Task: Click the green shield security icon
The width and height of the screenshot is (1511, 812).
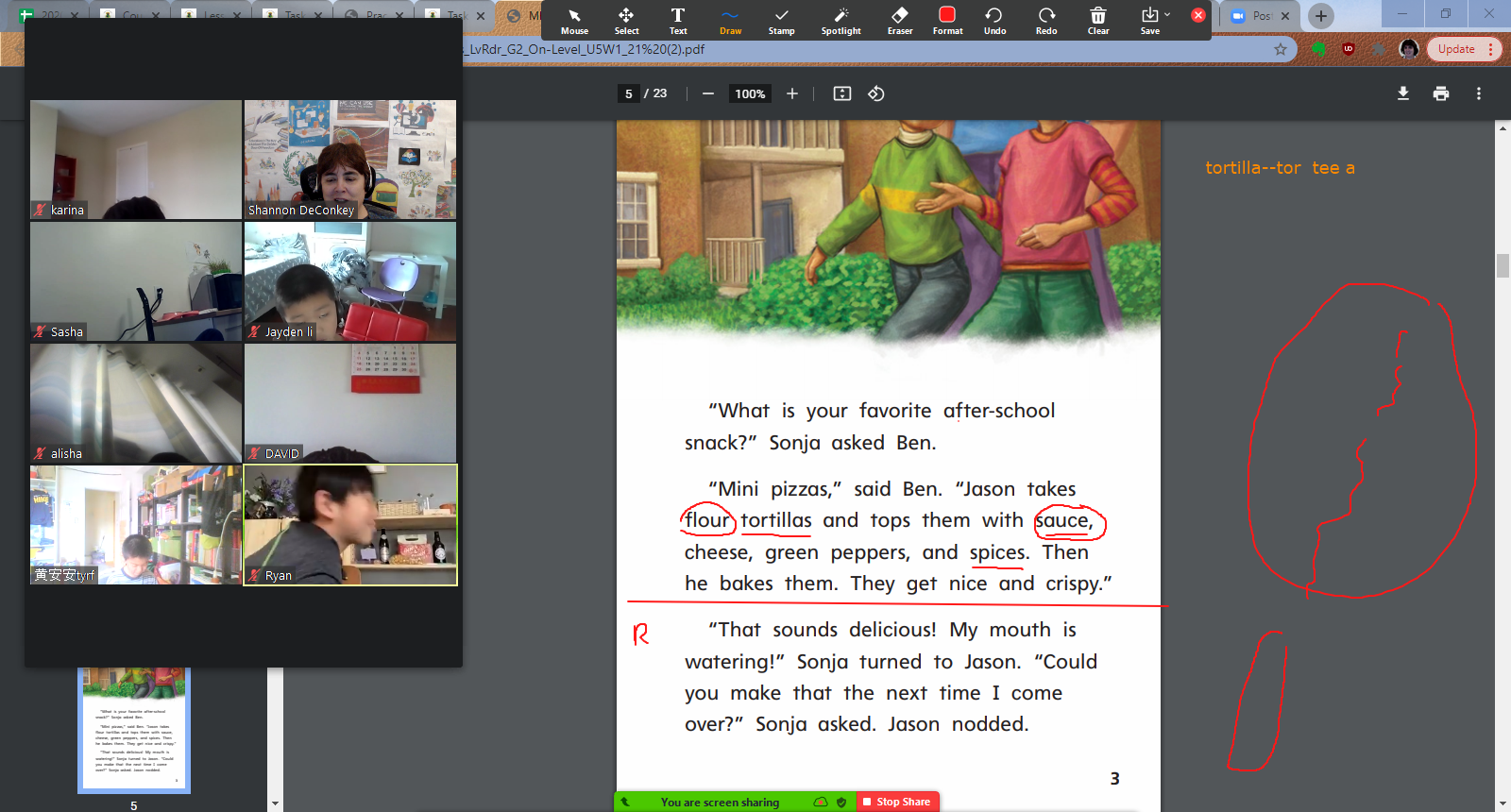Action: point(841,803)
